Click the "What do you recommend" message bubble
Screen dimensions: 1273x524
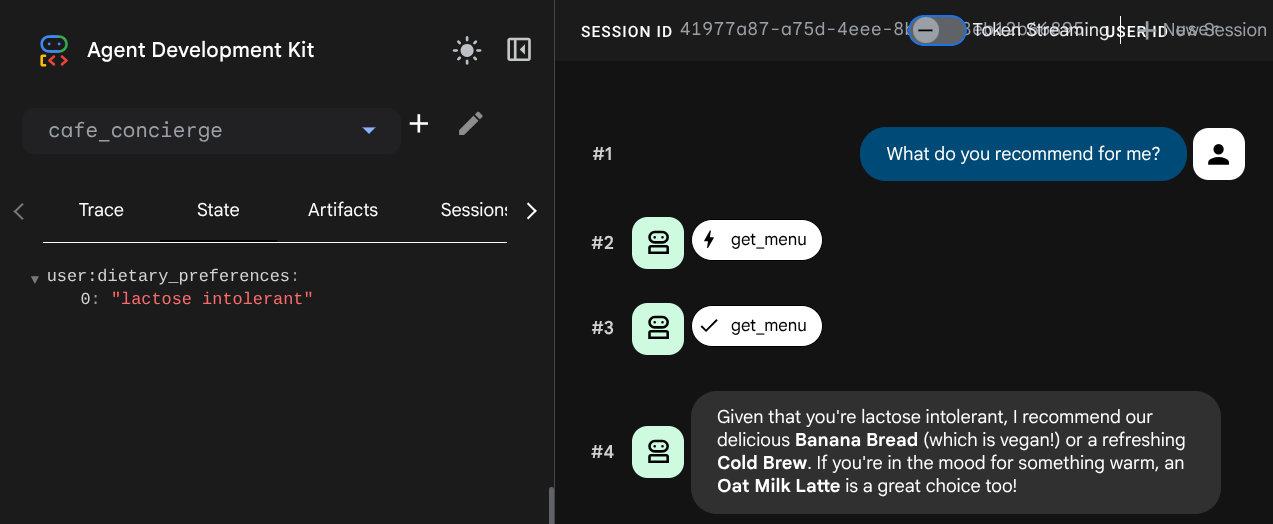pos(1023,154)
